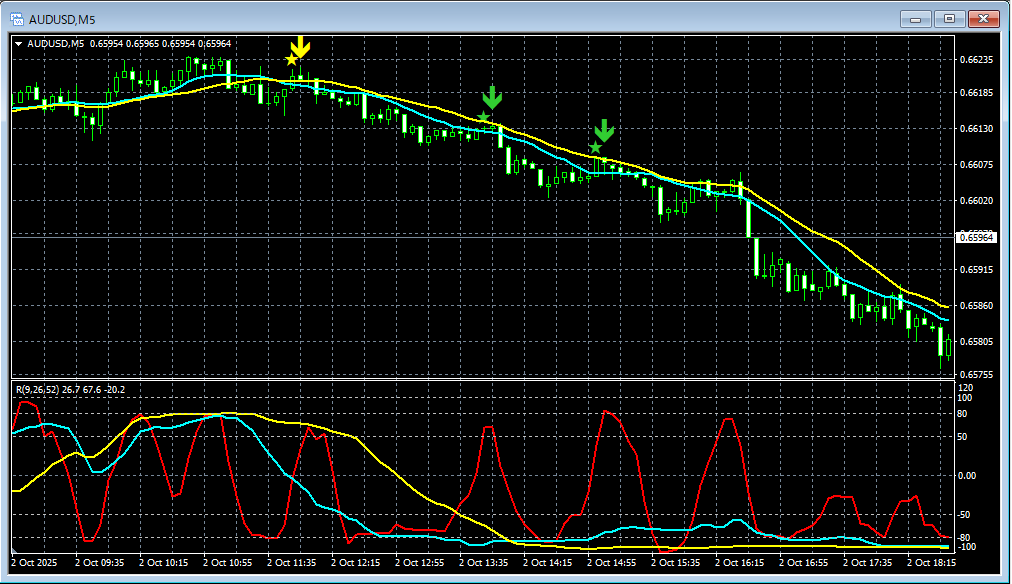Click the 0.65755 price scale label
Viewport: 1012px width, 584px height.
(x=976, y=375)
